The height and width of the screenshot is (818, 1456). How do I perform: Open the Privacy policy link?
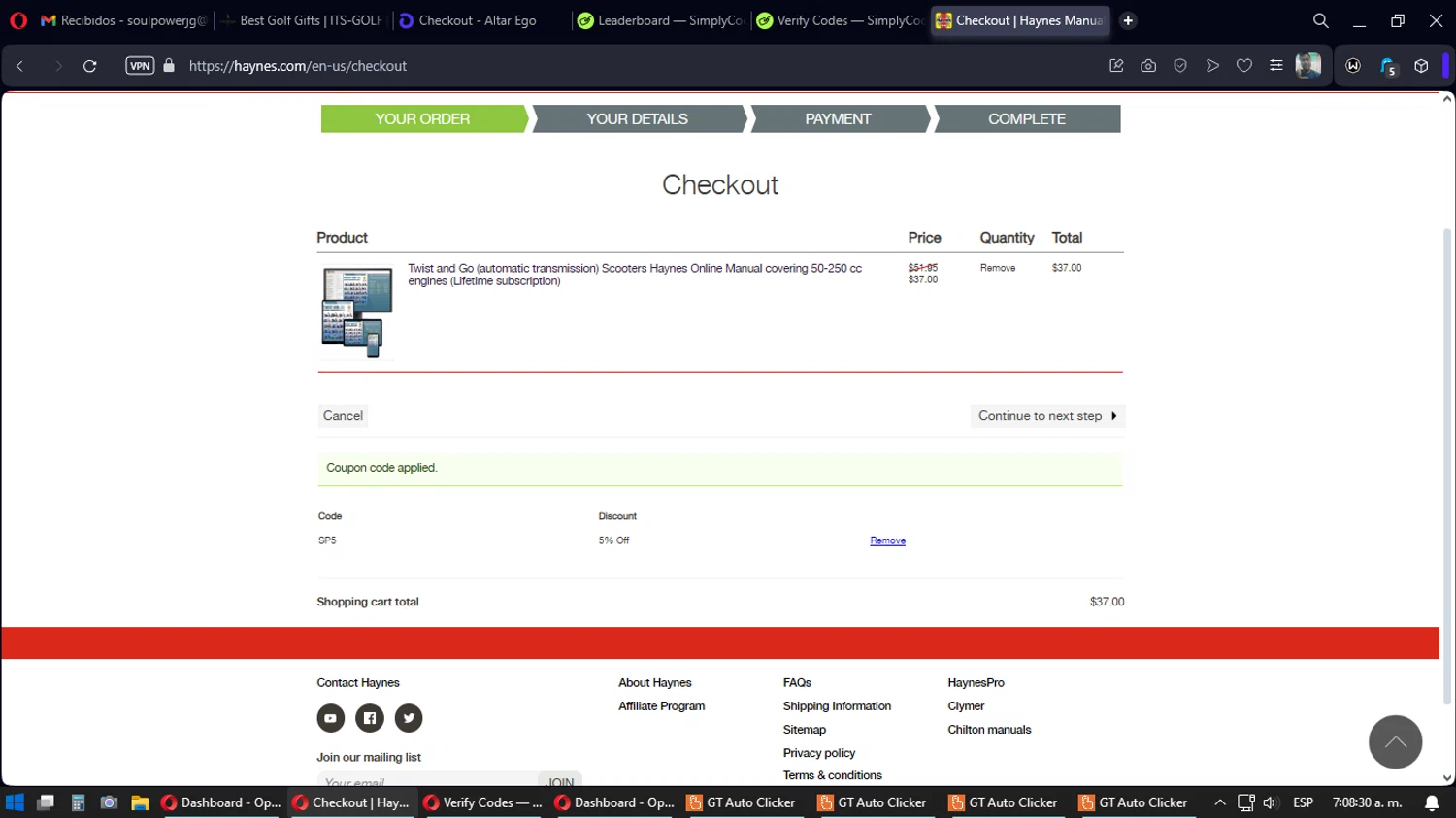[819, 753]
